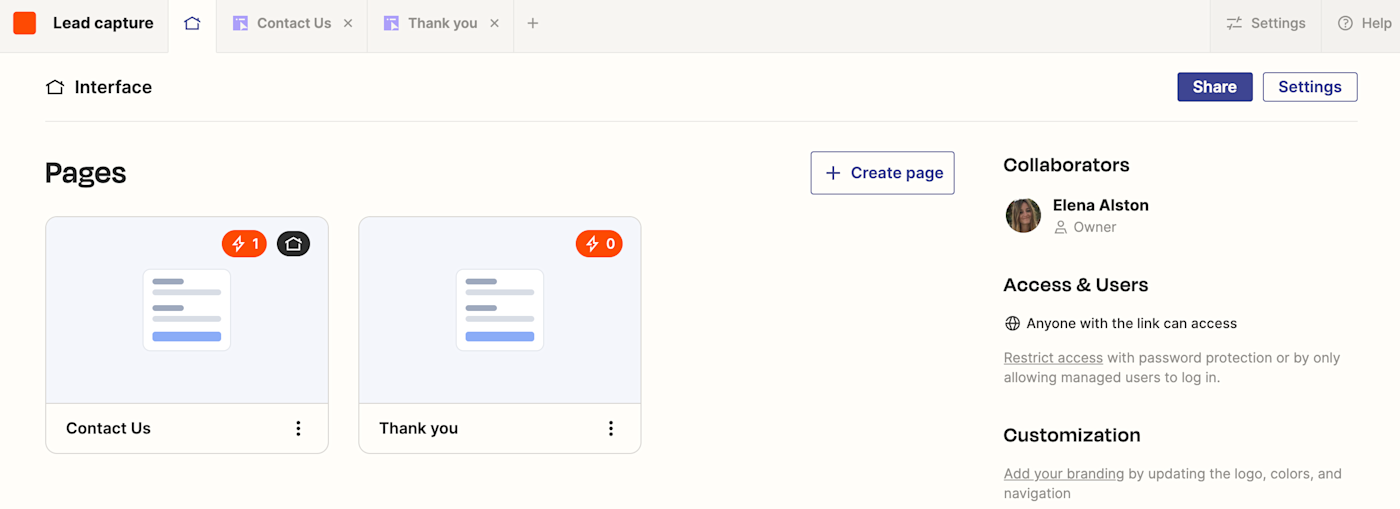
Task: Open the Contact Us page options menu
Action: click(298, 428)
